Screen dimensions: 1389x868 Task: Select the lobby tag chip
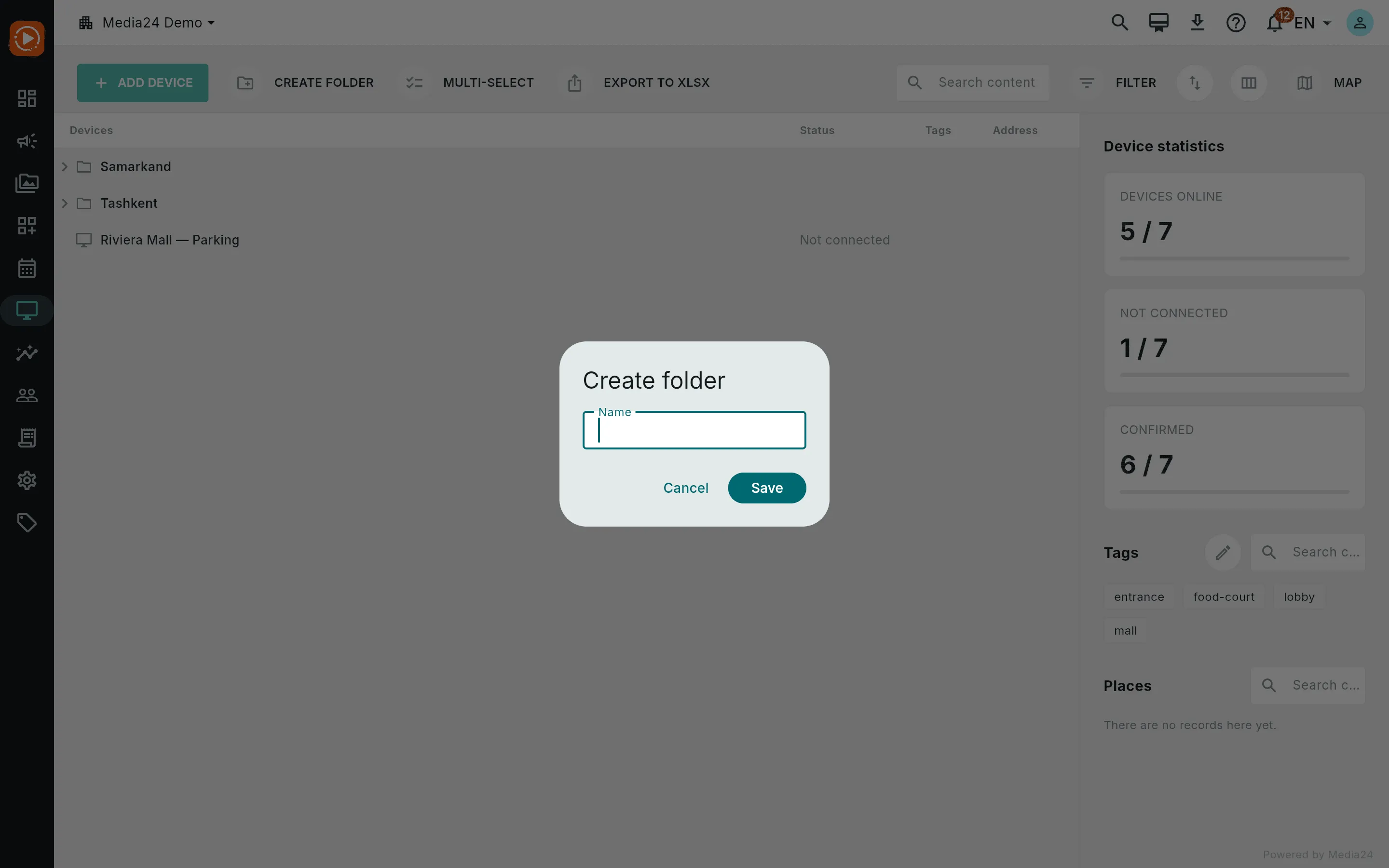pos(1299,597)
